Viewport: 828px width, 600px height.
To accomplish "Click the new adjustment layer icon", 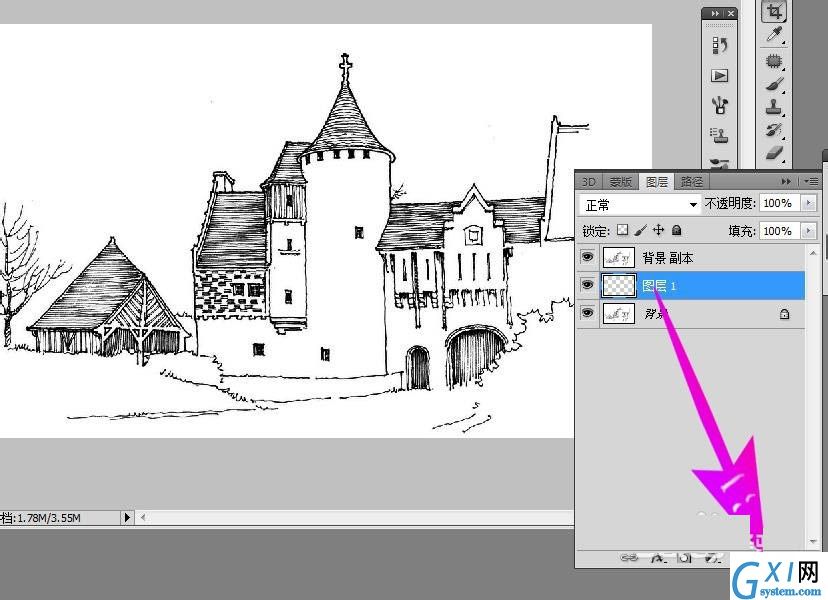I will (x=713, y=558).
